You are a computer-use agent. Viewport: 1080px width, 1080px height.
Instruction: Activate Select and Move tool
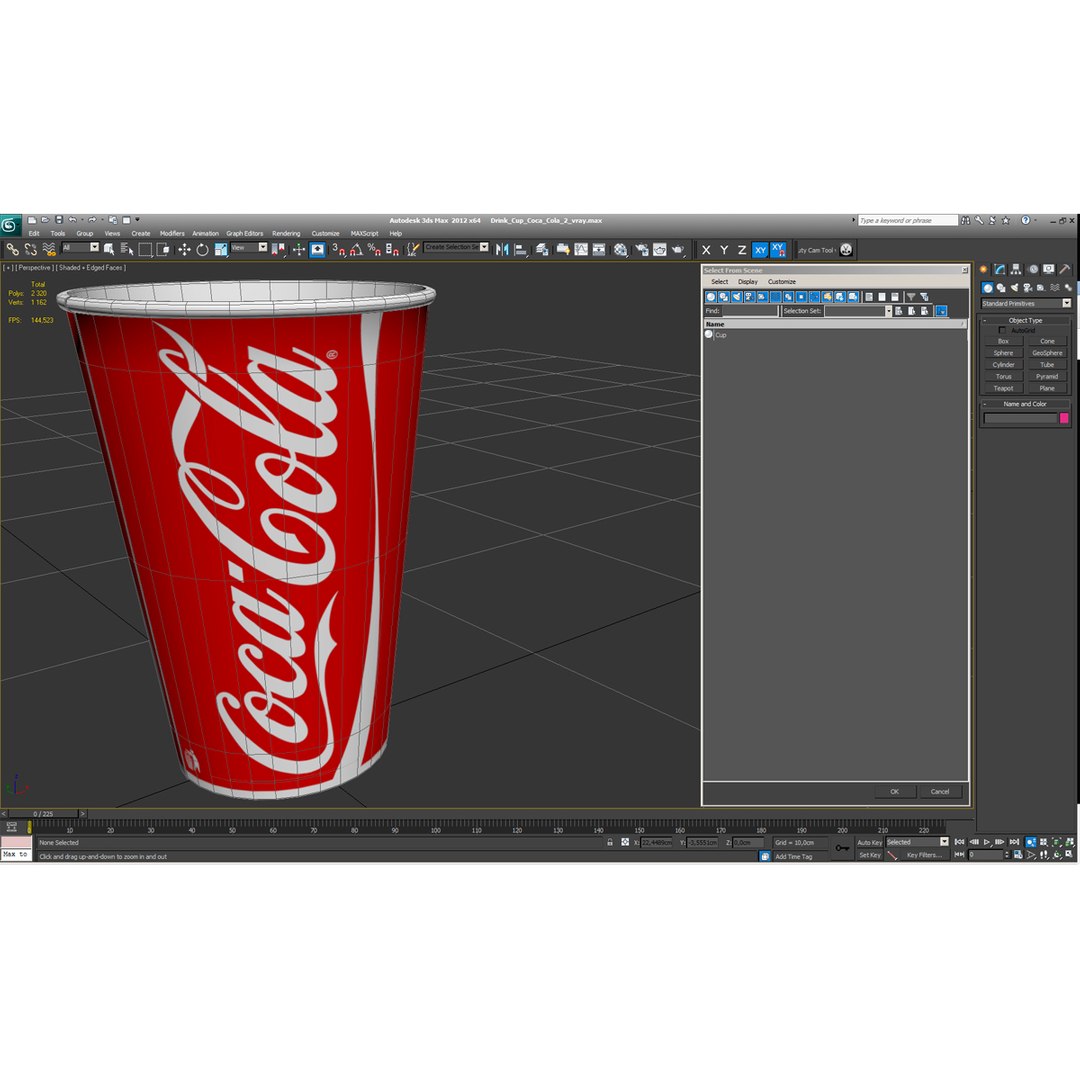point(184,249)
